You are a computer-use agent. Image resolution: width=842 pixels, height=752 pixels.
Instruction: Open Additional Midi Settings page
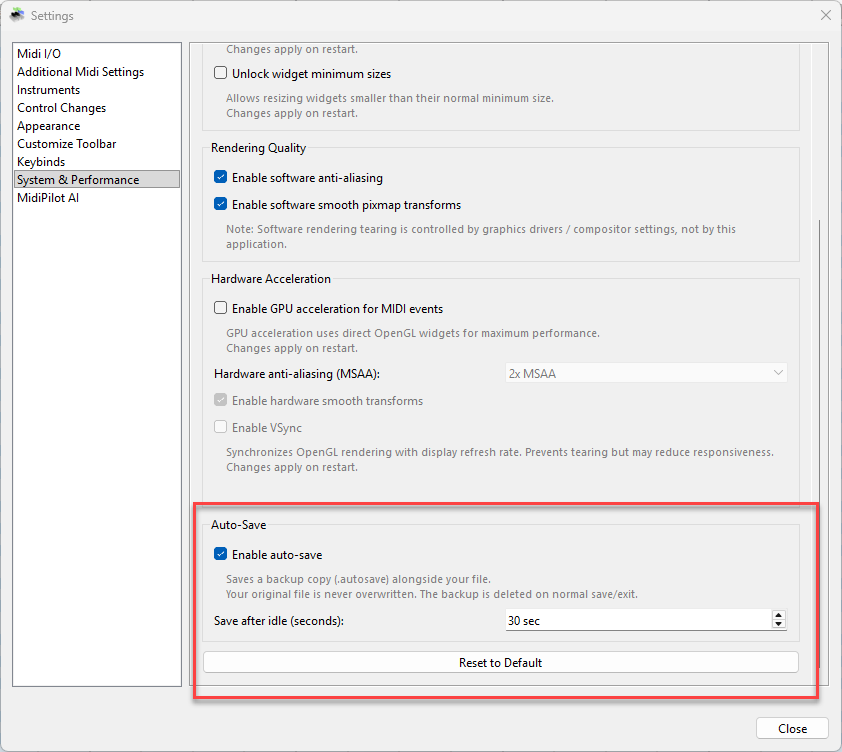tap(80, 71)
